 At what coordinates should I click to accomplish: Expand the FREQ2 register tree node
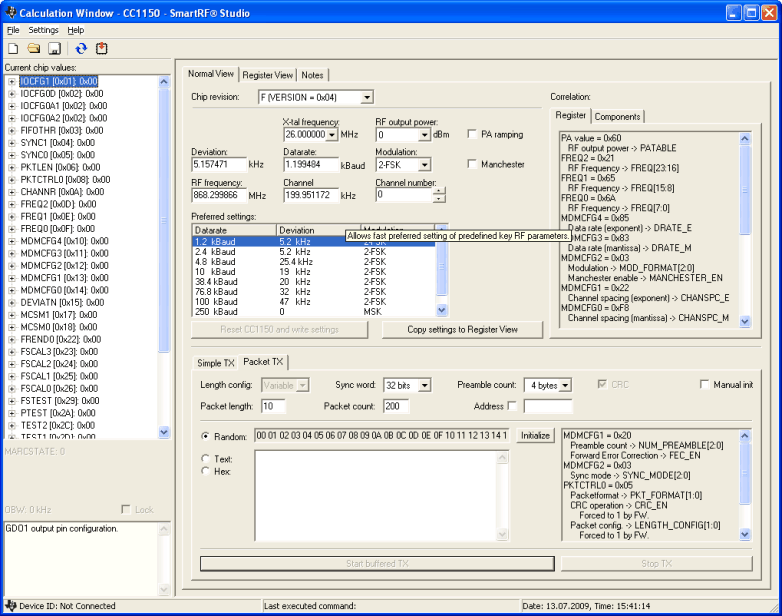pyautogui.click(x=11, y=205)
